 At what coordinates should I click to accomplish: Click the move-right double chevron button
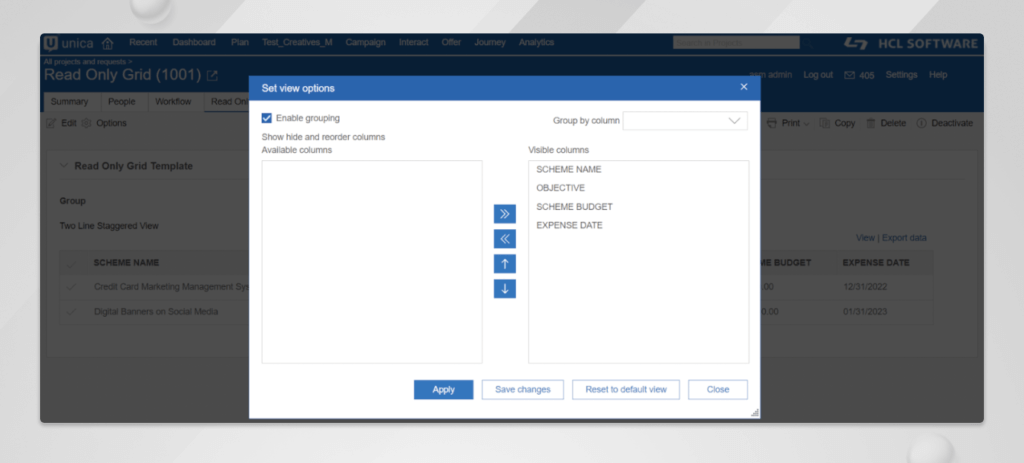[x=505, y=214]
